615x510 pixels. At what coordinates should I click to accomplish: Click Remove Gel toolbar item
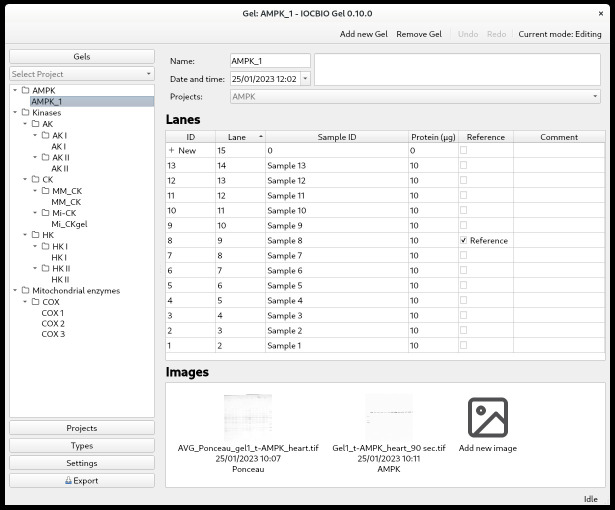tap(419, 34)
